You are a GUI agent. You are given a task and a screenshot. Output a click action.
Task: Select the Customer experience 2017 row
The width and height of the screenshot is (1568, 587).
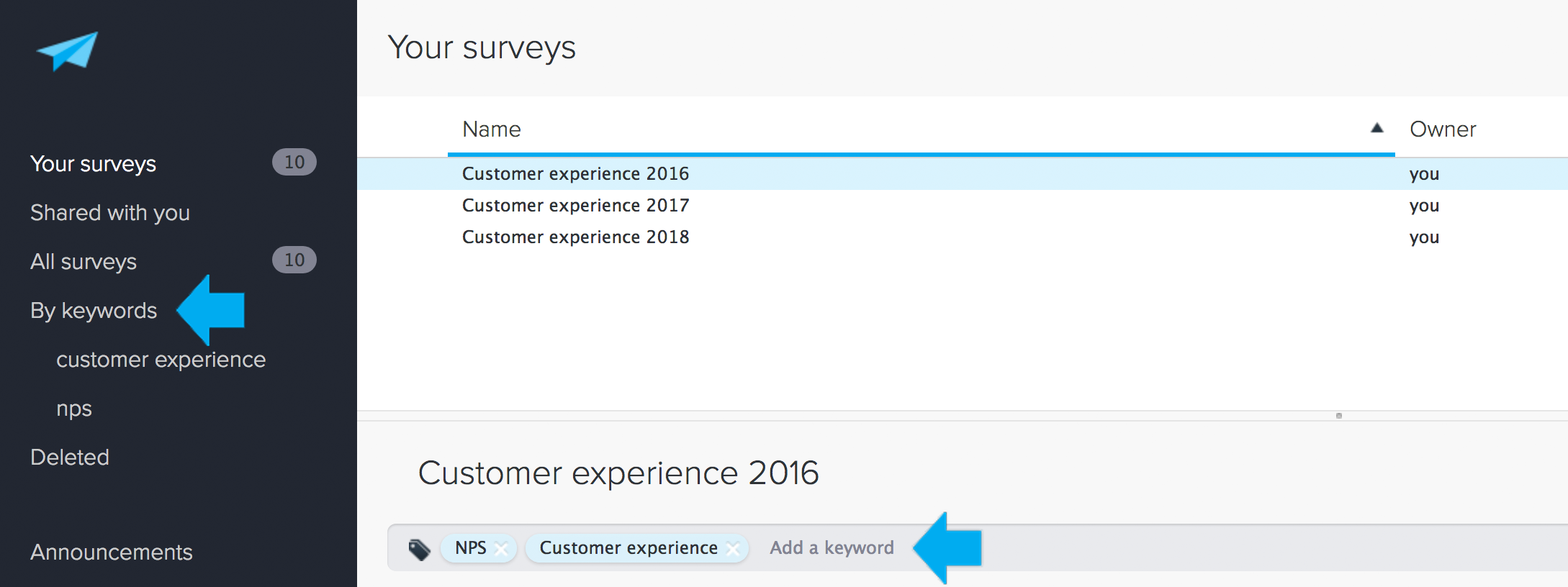pos(963,206)
